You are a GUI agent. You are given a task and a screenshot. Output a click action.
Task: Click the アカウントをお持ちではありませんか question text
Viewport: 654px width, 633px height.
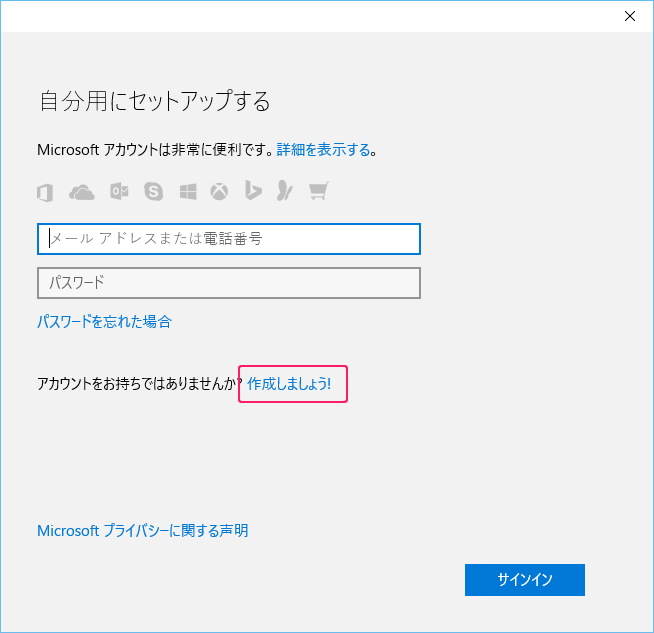[x=139, y=384]
